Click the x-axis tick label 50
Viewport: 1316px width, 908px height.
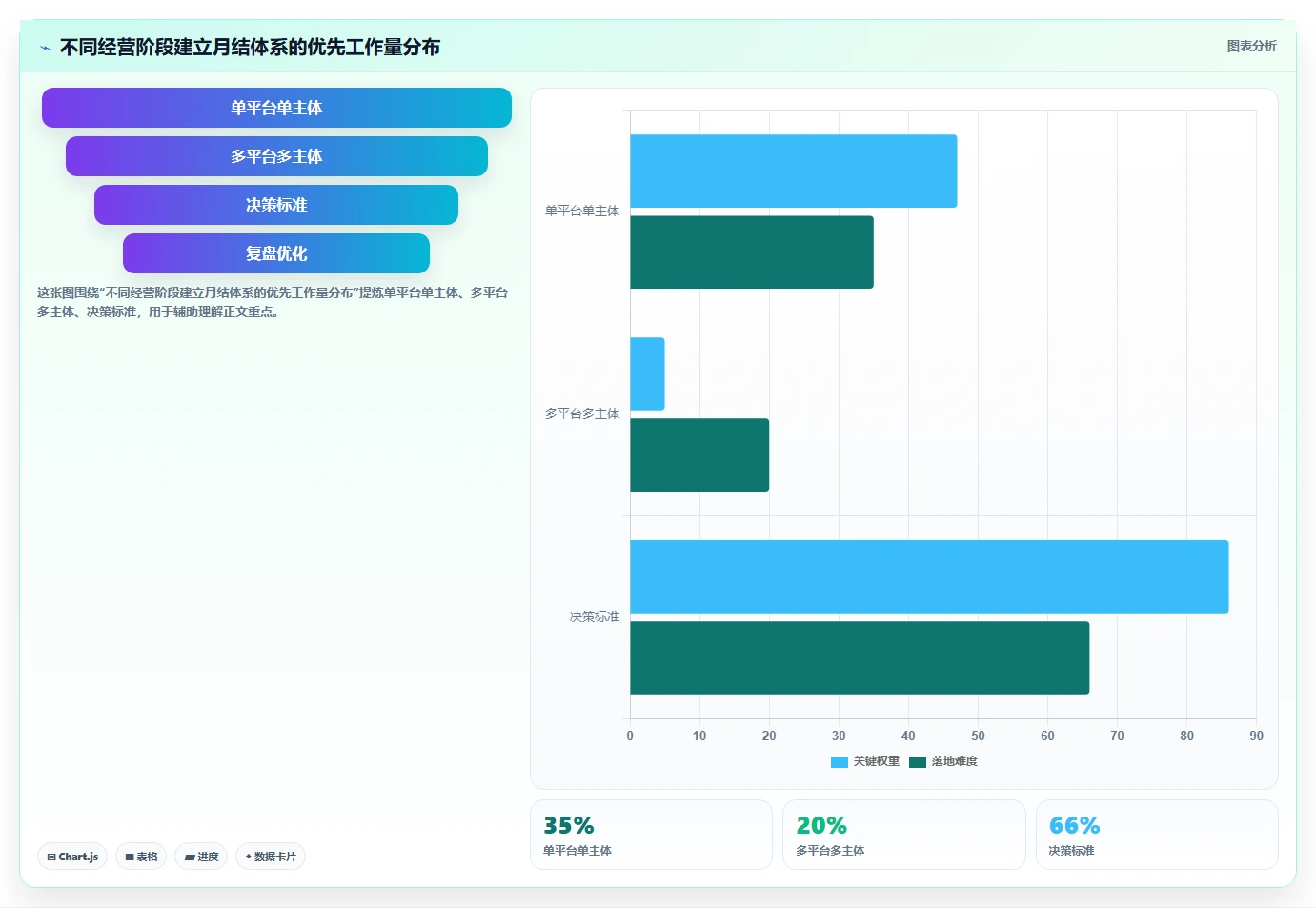coord(978,736)
